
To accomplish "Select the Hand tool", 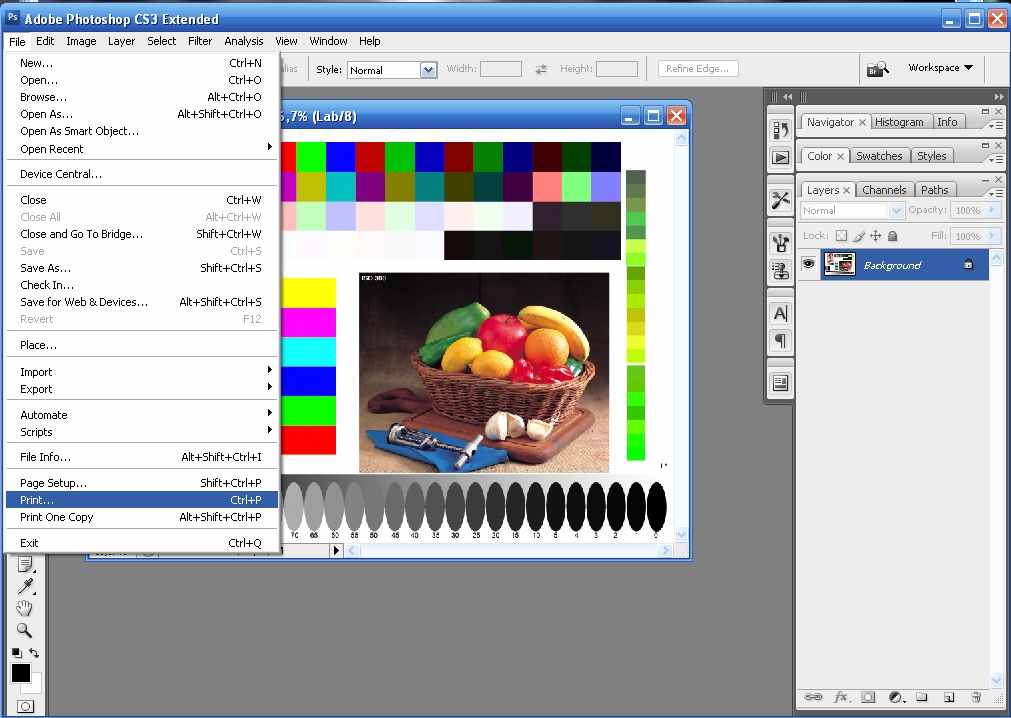I will (x=25, y=608).
